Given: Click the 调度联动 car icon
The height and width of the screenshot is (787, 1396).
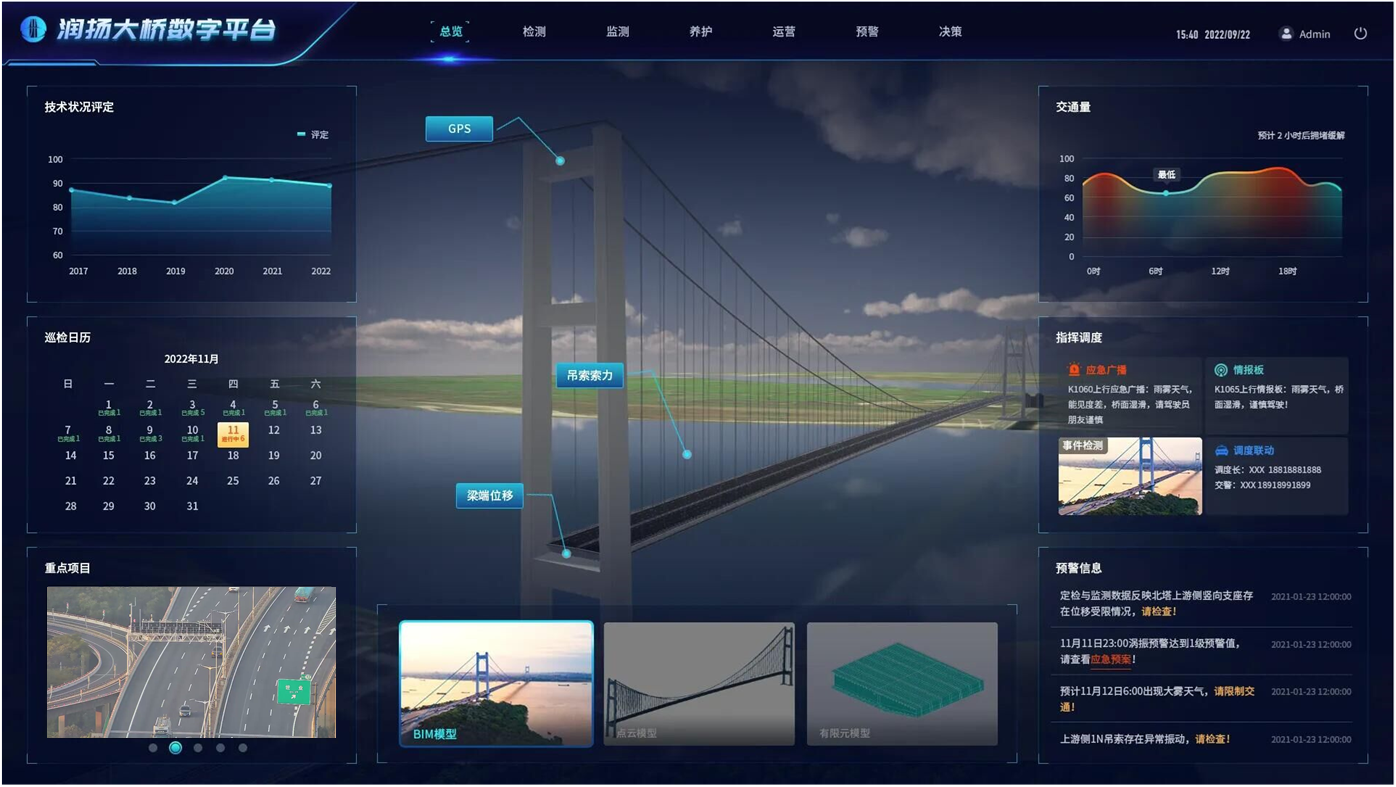Looking at the screenshot, I should click(x=1221, y=451).
